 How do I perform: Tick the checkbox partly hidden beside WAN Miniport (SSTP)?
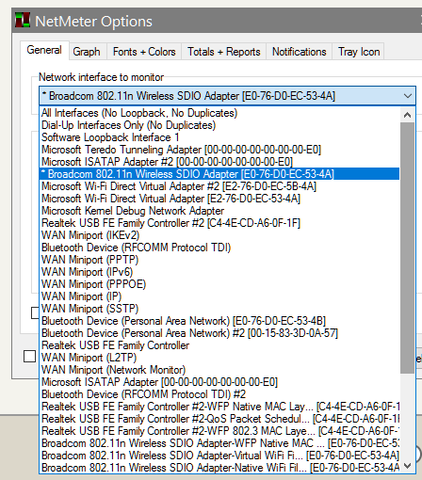(x=35, y=313)
